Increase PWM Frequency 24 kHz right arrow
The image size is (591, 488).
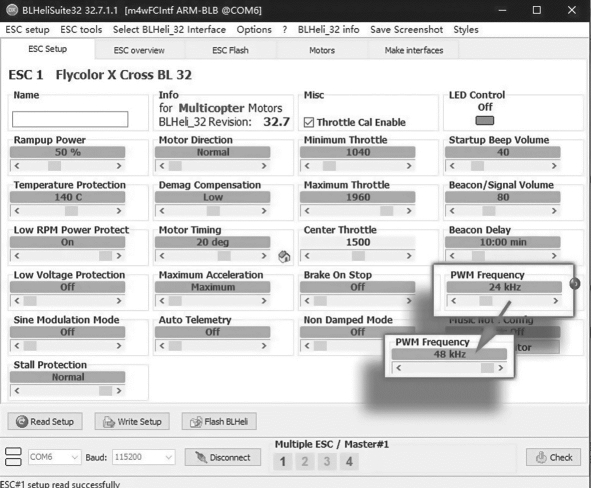tap(556, 301)
